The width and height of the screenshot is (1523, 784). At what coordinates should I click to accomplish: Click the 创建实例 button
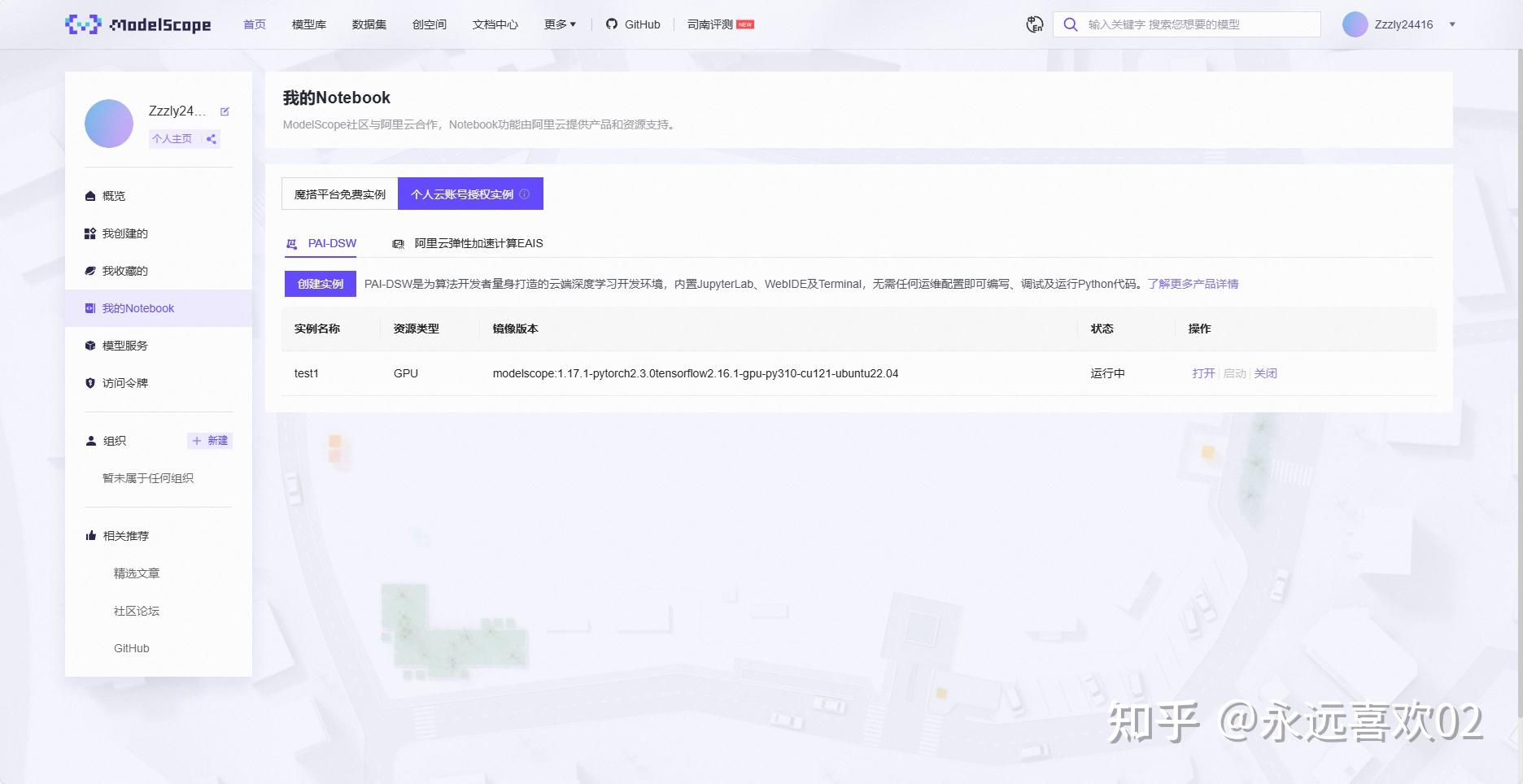(321, 284)
